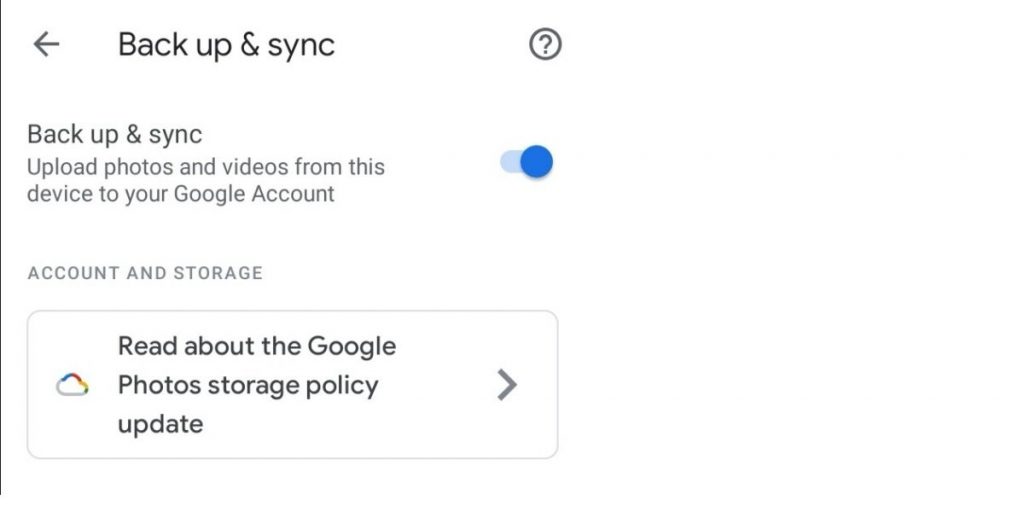Click the word "Google" in the storage card

[x=350, y=346]
